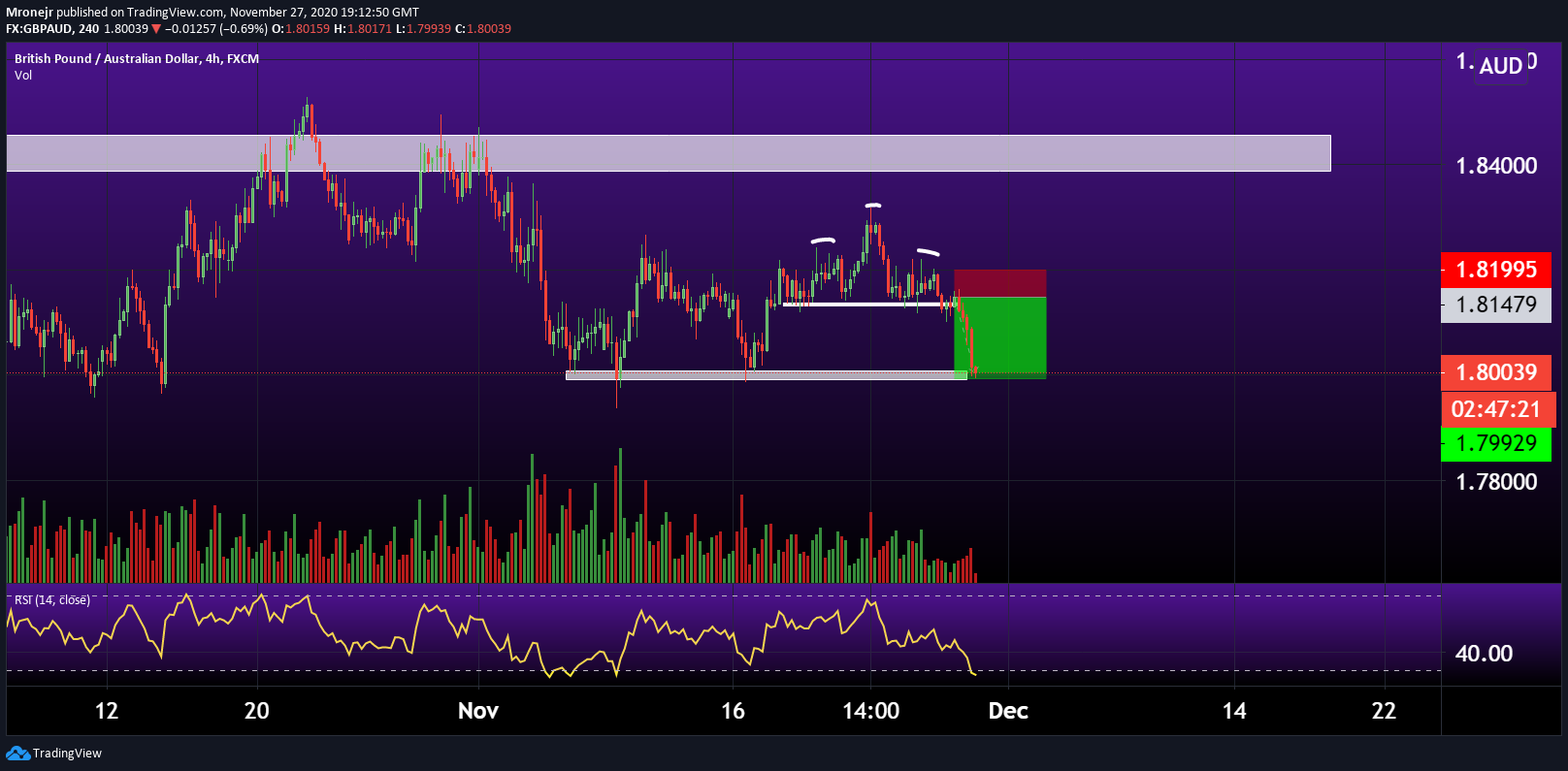Click the 16 date axis label
The width and height of the screenshot is (1568, 771).
pyautogui.click(x=733, y=711)
